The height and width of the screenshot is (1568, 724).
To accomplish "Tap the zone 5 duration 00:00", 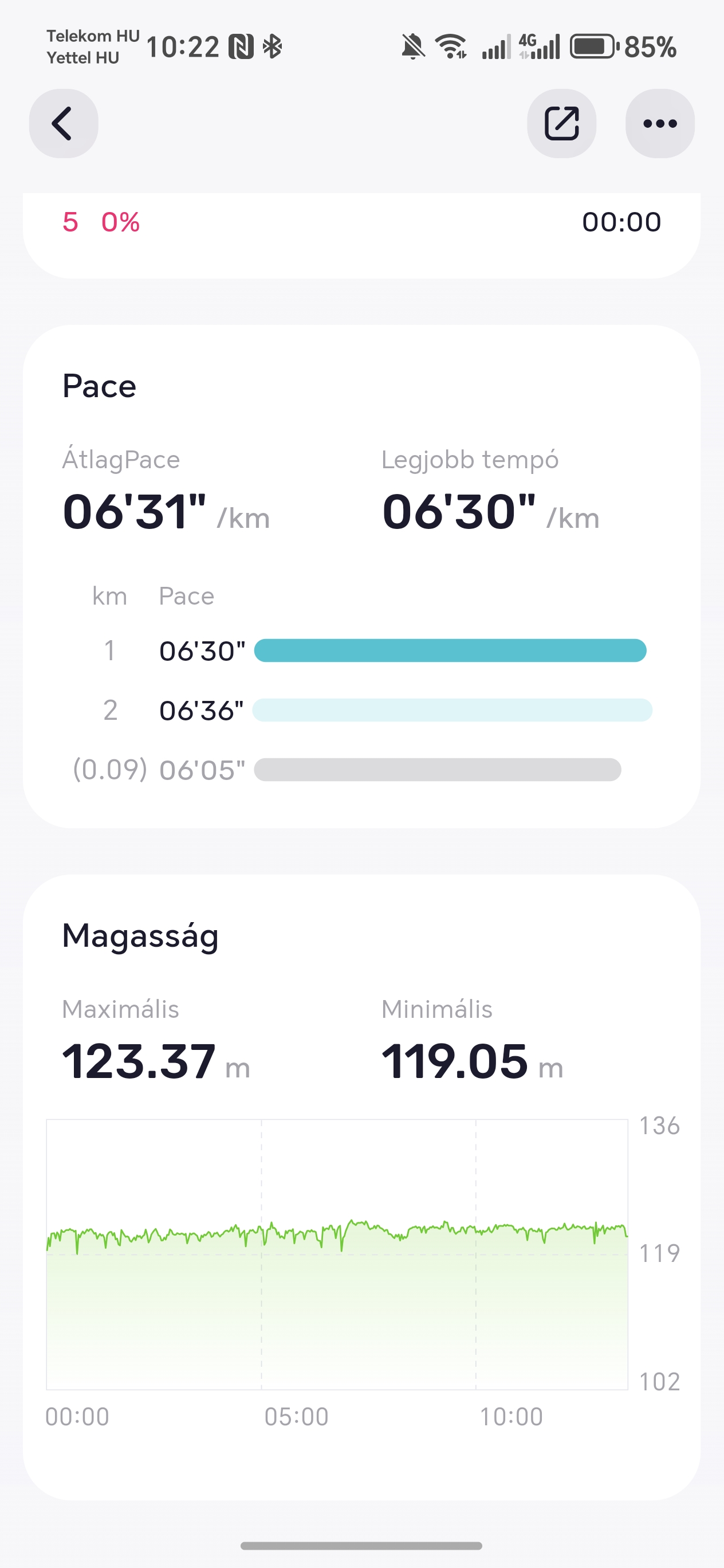I will [622, 222].
